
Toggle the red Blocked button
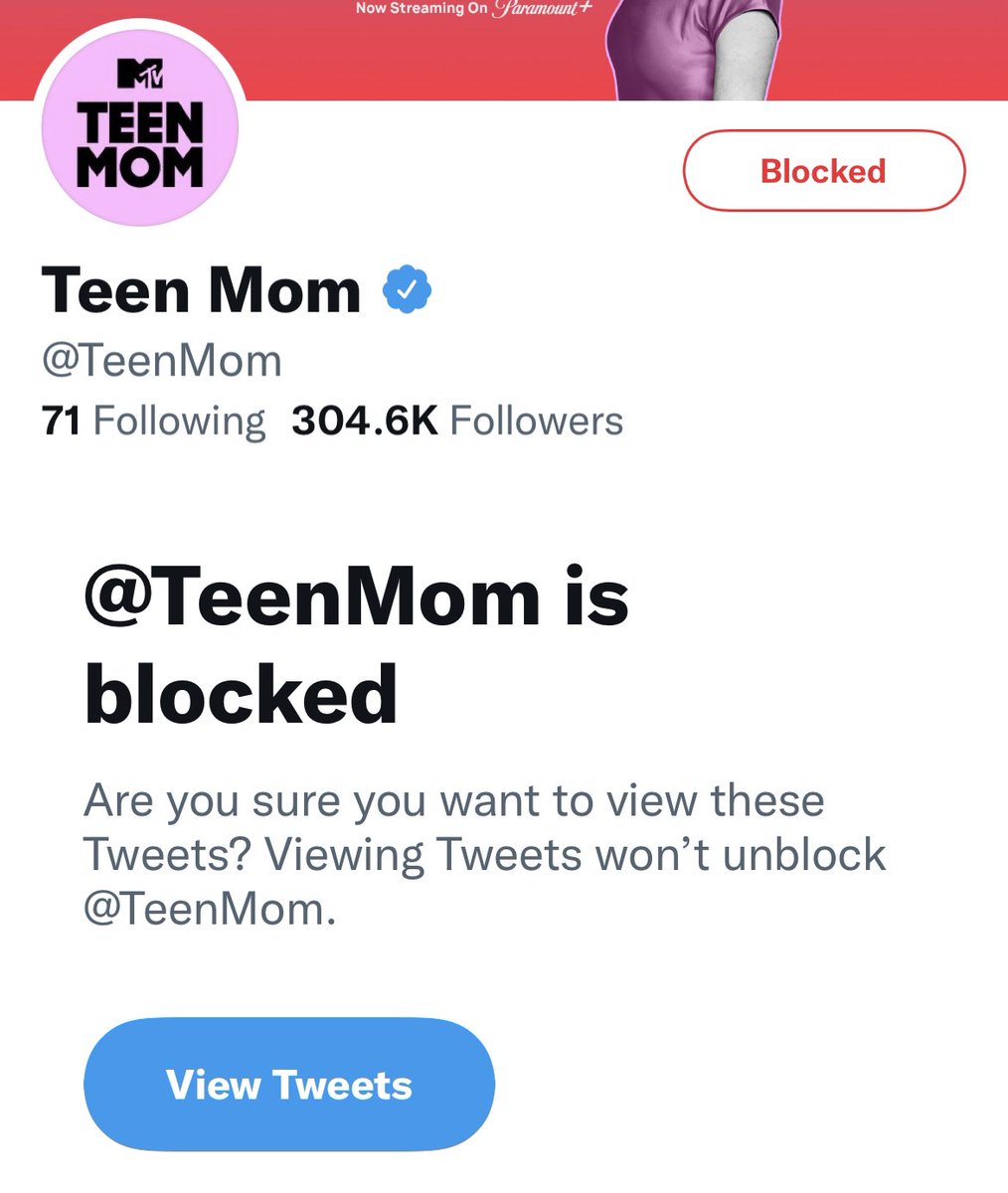click(x=824, y=171)
